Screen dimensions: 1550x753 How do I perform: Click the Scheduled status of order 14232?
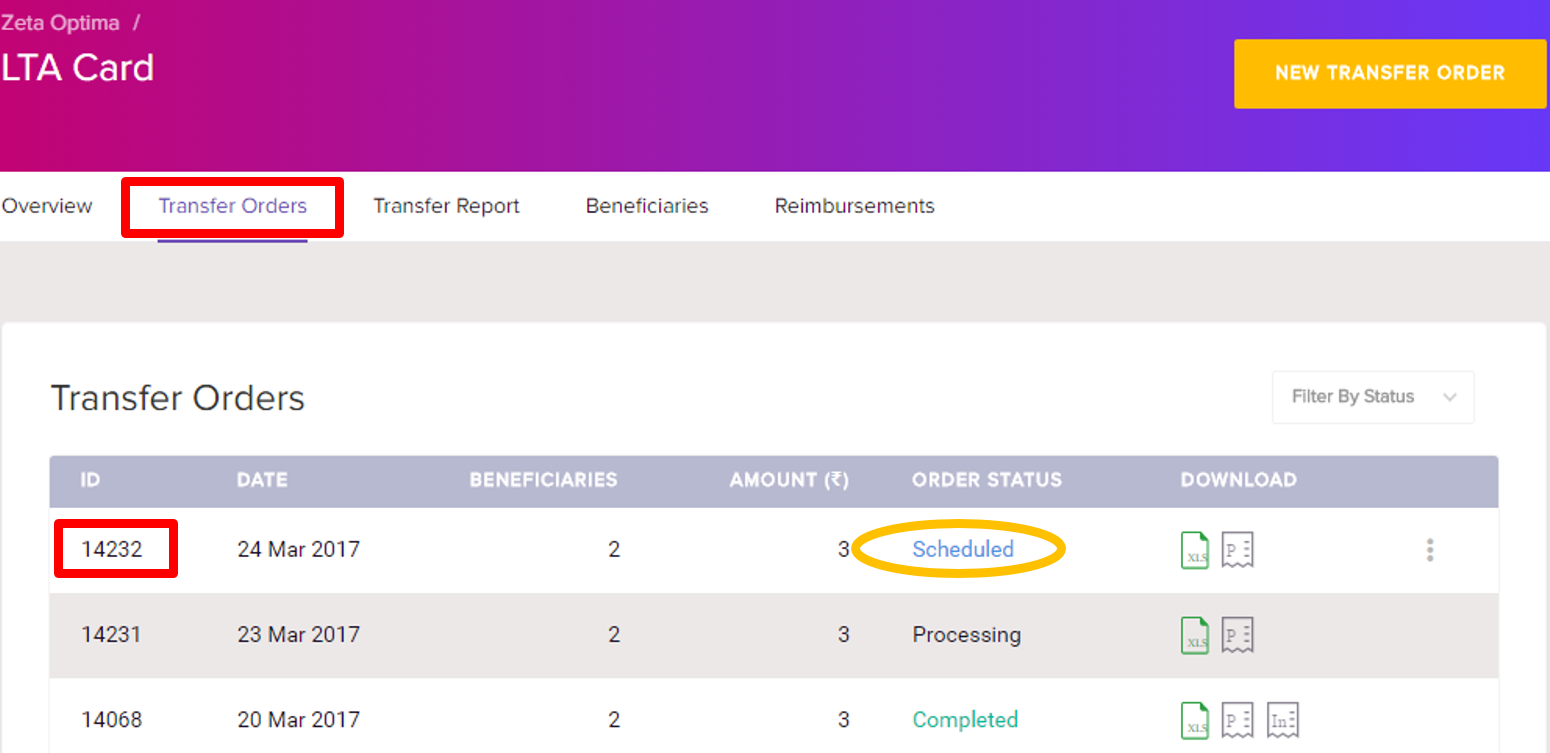(x=963, y=549)
